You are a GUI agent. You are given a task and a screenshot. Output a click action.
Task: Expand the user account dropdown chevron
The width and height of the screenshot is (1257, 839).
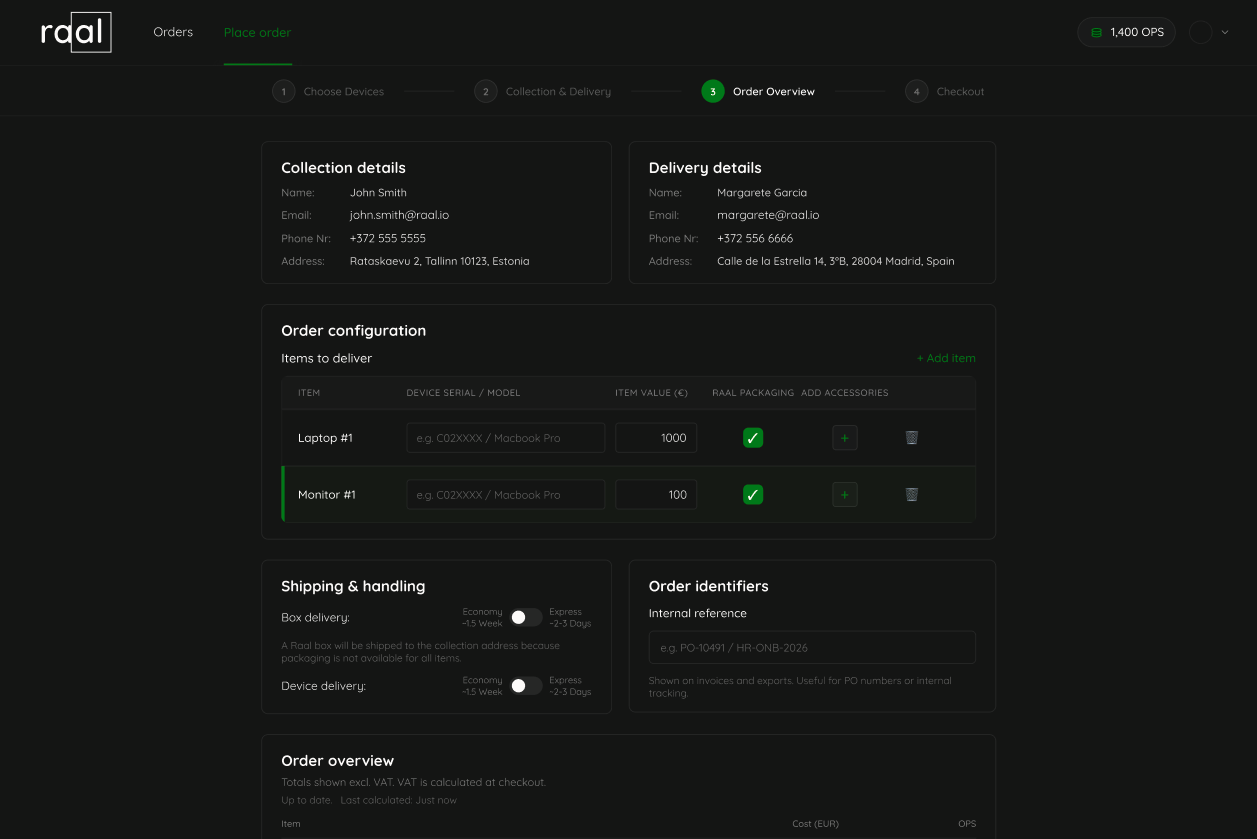point(1225,33)
